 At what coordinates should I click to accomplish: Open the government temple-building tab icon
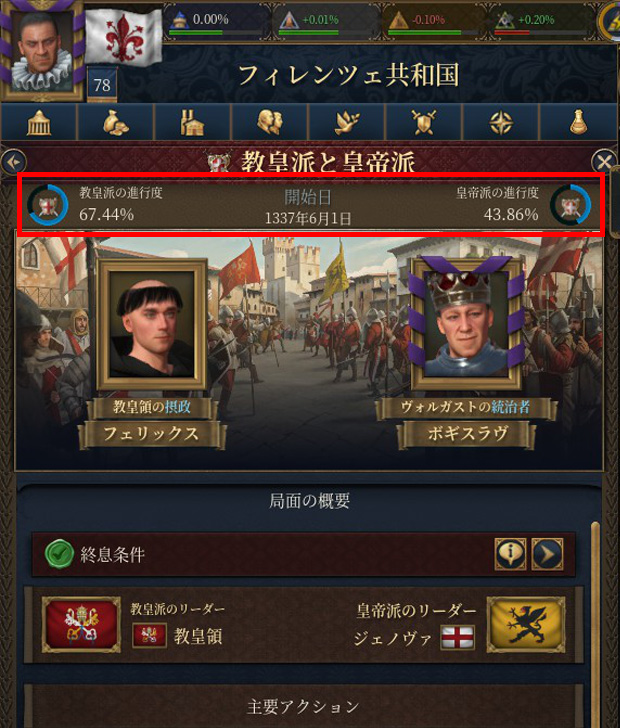(39, 122)
